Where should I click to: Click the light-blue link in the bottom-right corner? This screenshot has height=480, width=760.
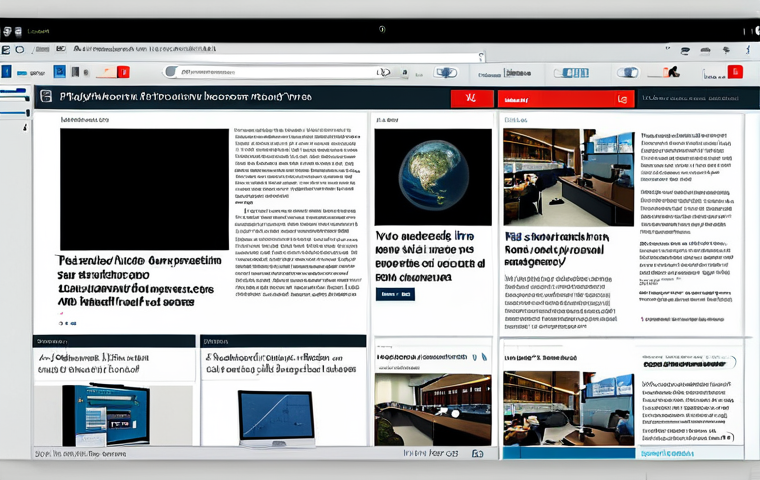click(x=667, y=453)
